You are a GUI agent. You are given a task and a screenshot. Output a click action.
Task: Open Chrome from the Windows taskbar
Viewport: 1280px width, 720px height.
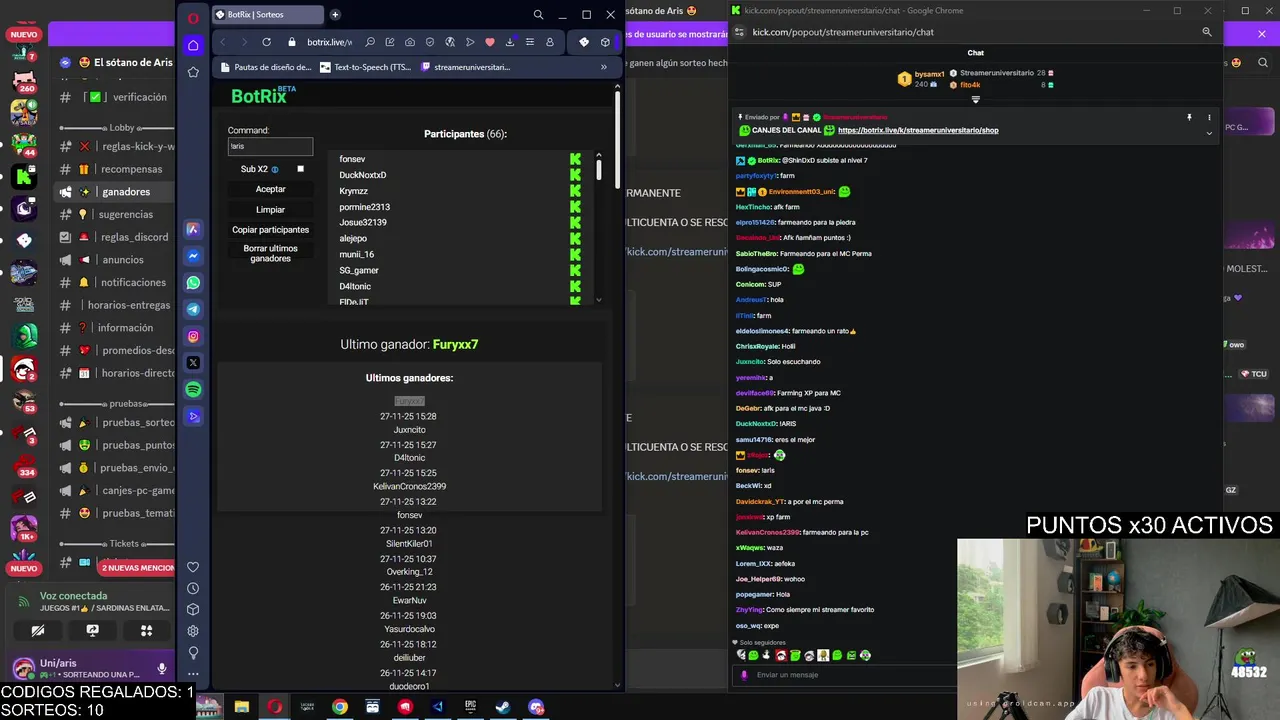click(x=340, y=707)
